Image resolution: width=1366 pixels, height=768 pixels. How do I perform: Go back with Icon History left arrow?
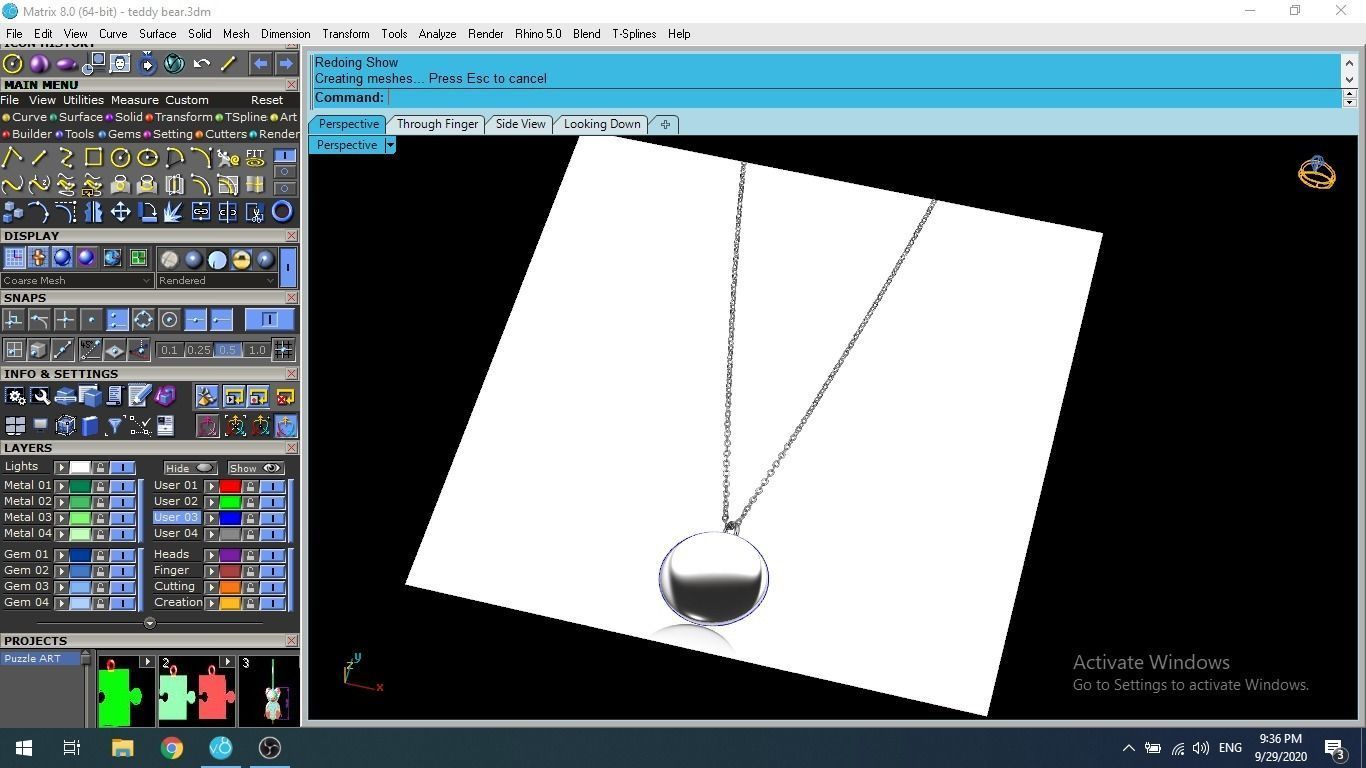(x=260, y=64)
